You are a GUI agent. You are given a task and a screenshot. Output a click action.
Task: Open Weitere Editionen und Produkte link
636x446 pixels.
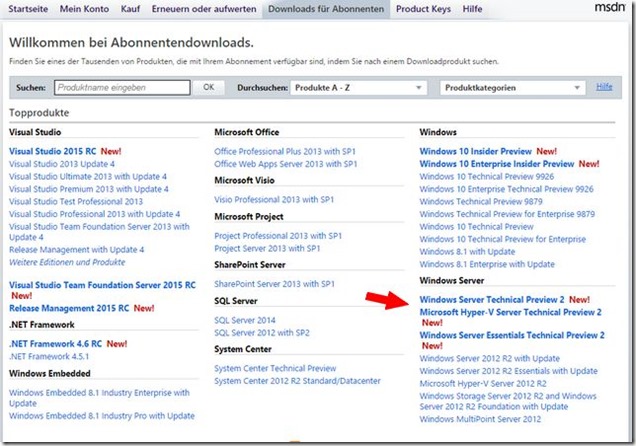pos(65,262)
